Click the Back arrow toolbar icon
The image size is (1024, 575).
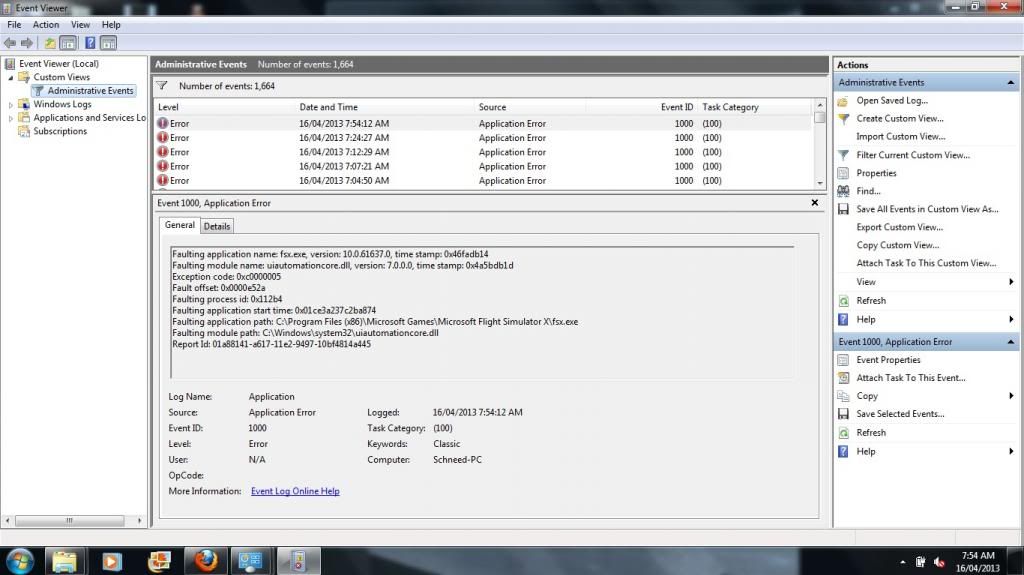point(10,43)
